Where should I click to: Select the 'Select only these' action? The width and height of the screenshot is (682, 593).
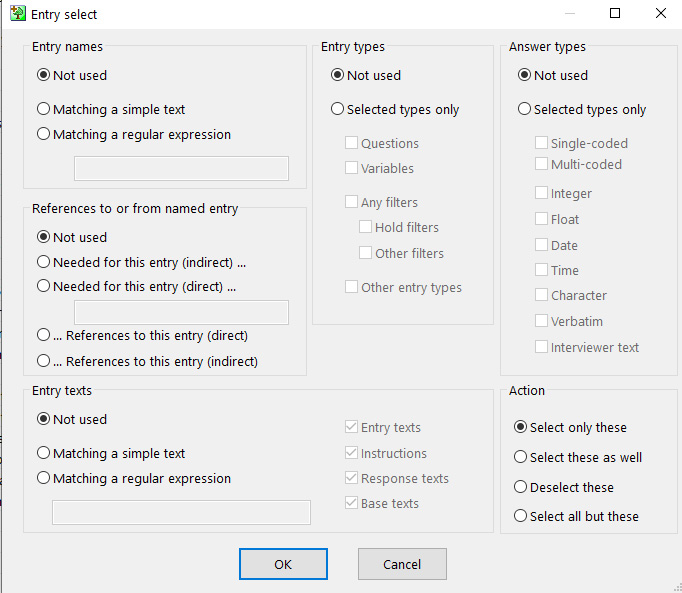(x=520, y=427)
